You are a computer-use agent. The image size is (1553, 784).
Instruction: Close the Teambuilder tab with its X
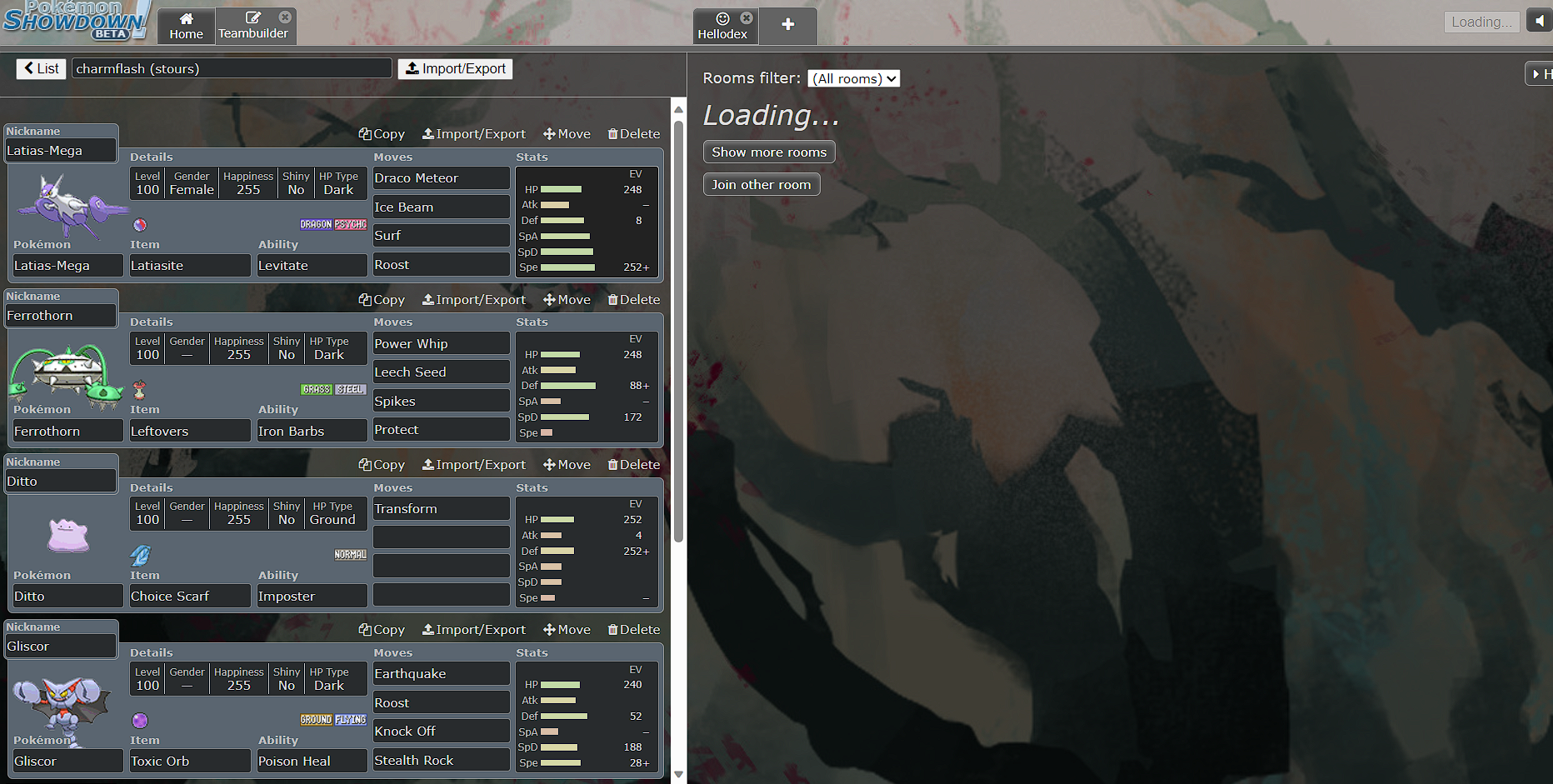point(285,17)
